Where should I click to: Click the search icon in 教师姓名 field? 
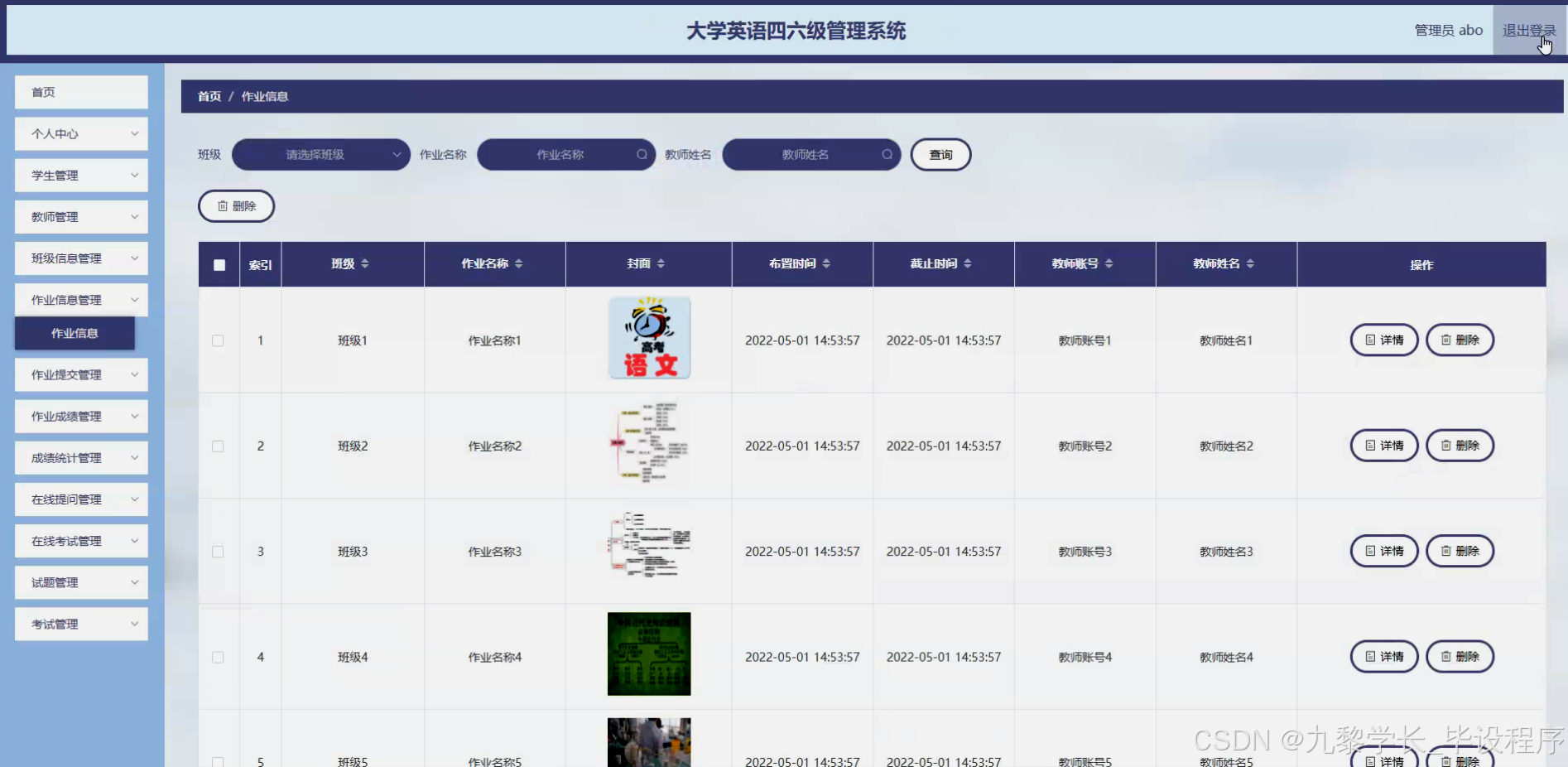pos(887,154)
